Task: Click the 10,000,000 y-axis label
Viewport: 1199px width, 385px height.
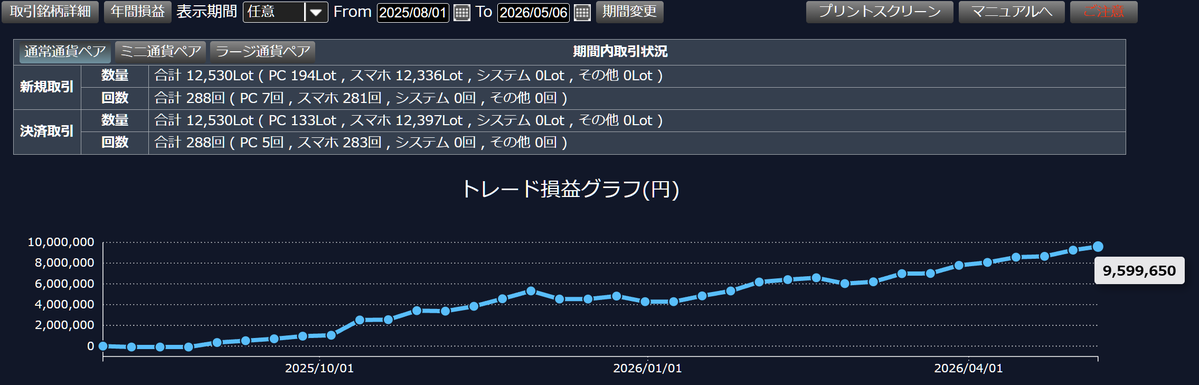Action: 61,243
